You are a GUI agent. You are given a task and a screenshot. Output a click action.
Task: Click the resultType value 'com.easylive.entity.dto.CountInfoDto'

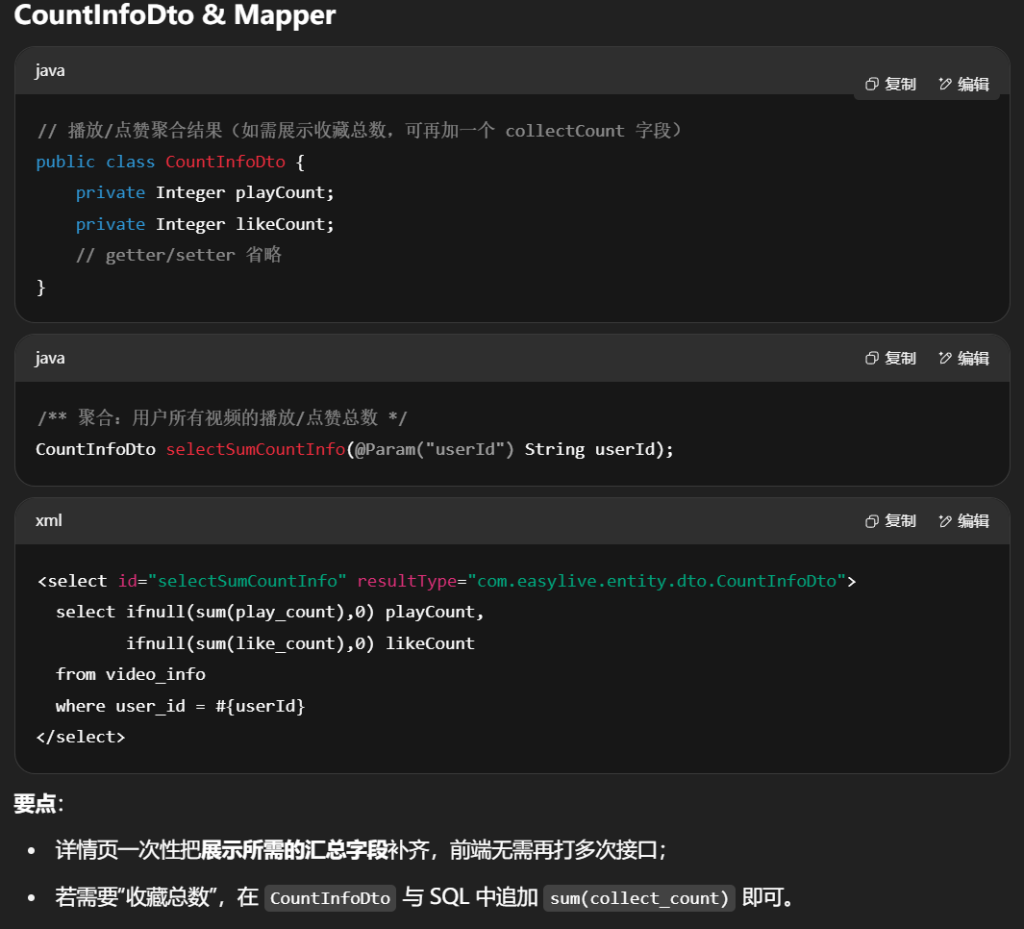click(656, 581)
